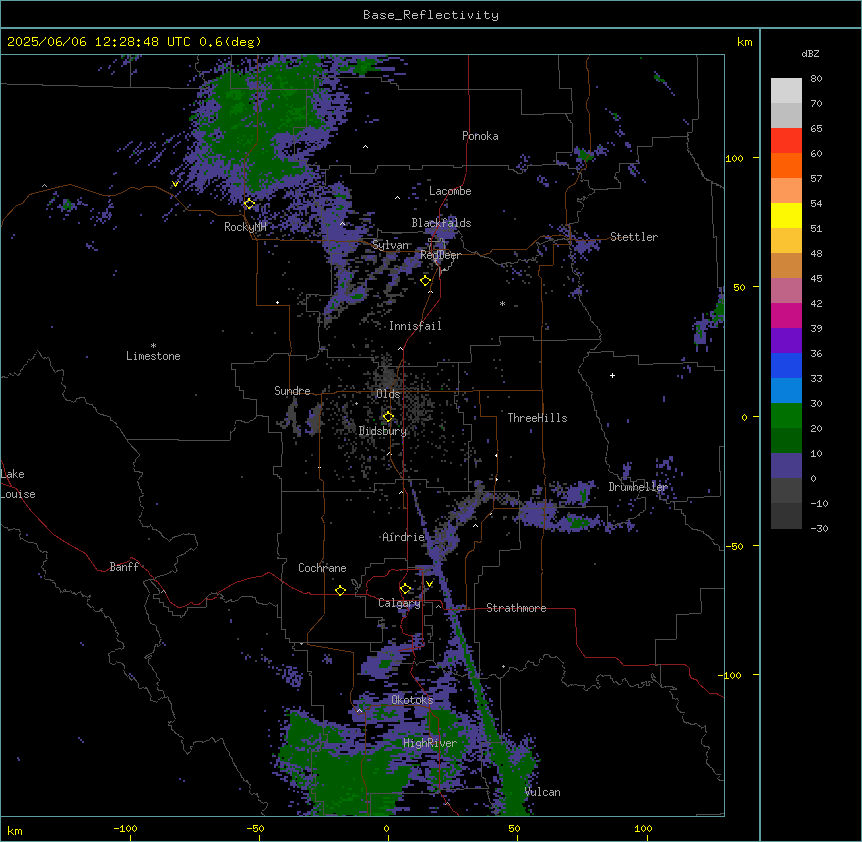Click the Base_Reflectivity title
Viewport: 862px width, 842px height.
[431, 15]
